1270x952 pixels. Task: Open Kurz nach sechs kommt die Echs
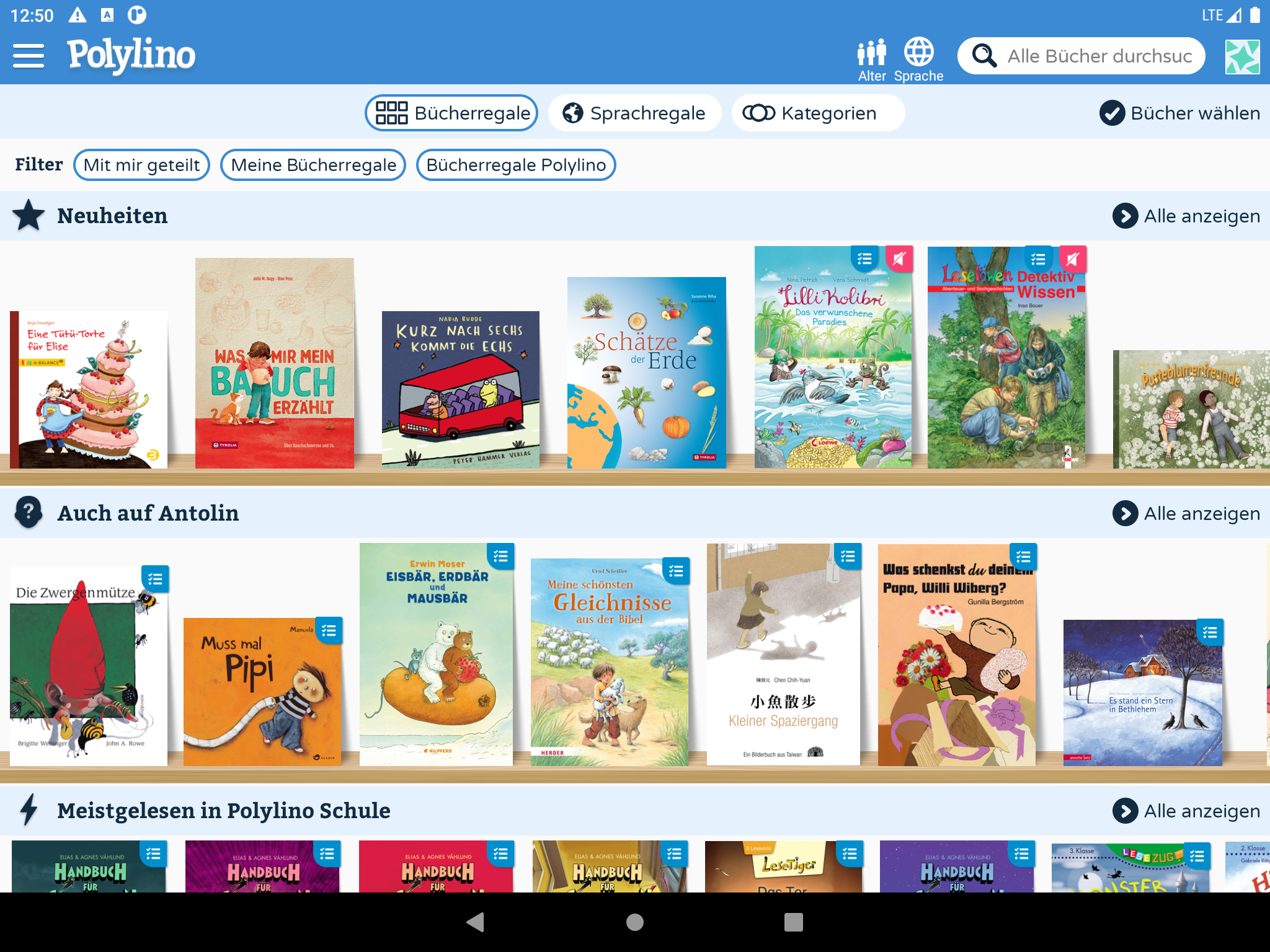coord(461,390)
